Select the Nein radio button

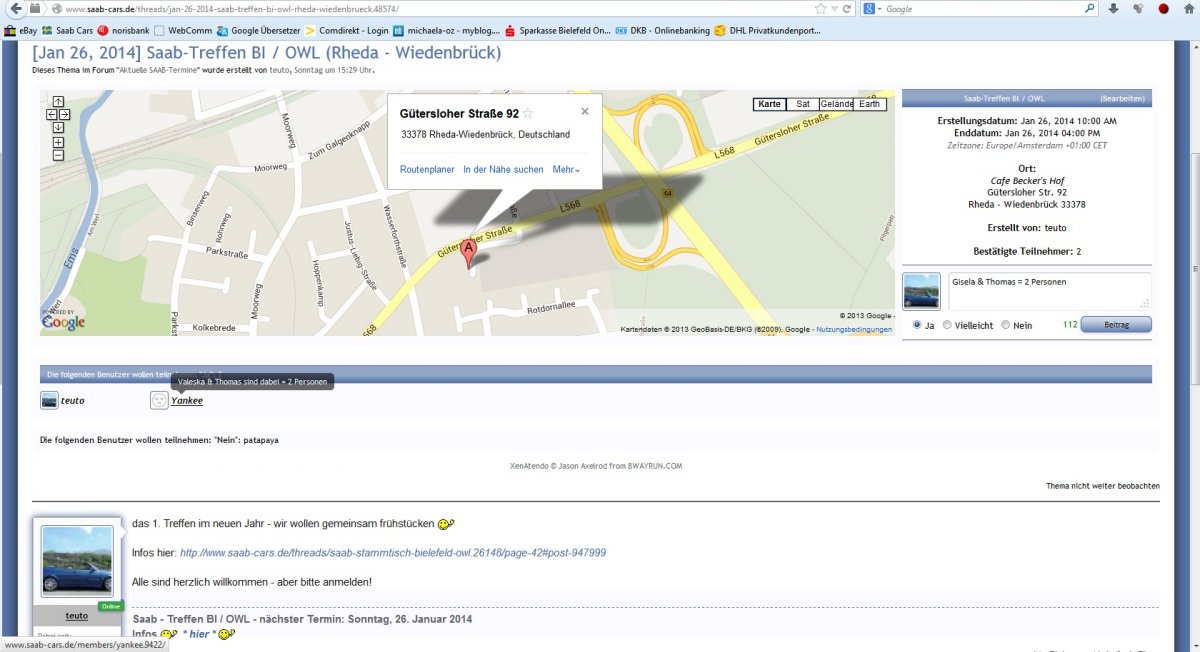click(x=1006, y=325)
